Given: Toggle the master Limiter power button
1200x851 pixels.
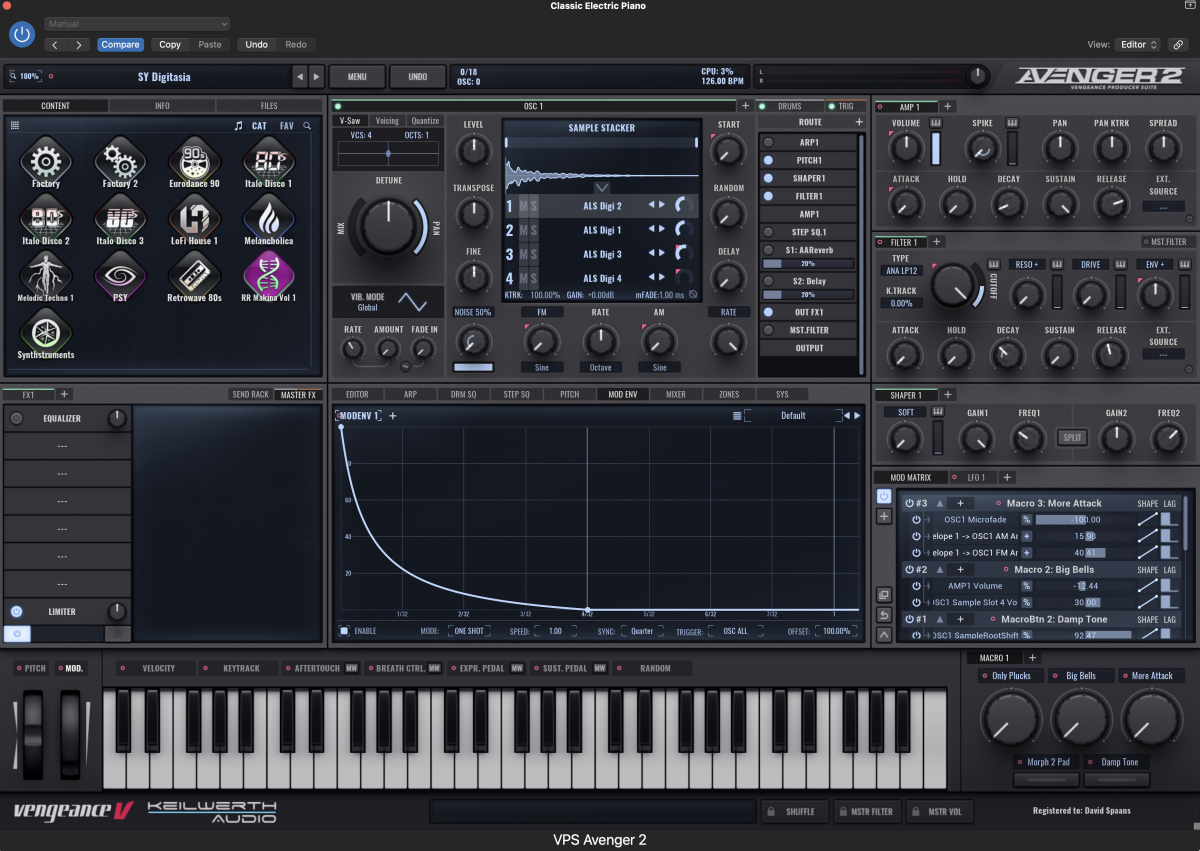Looking at the screenshot, I should pos(16,611).
